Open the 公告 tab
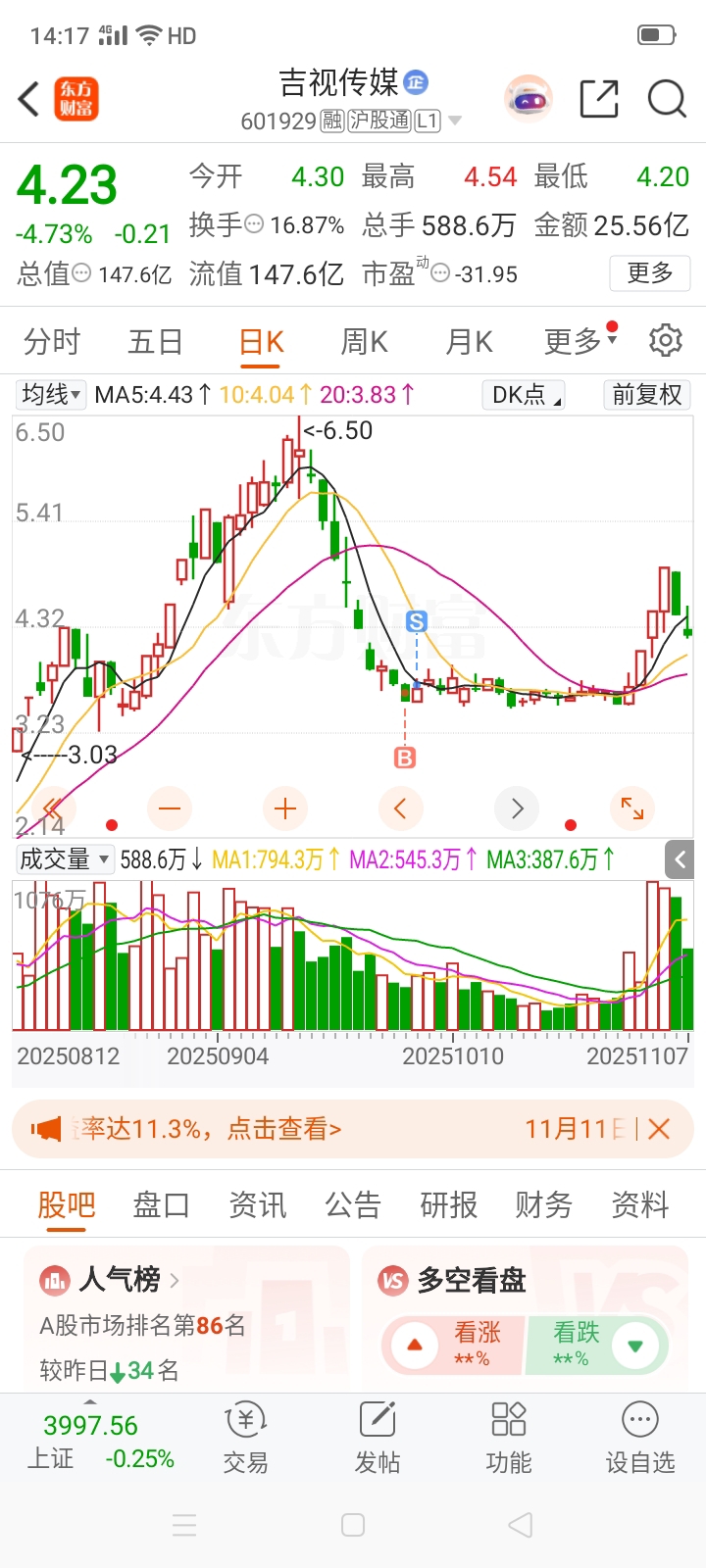 click(x=353, y=1204)
